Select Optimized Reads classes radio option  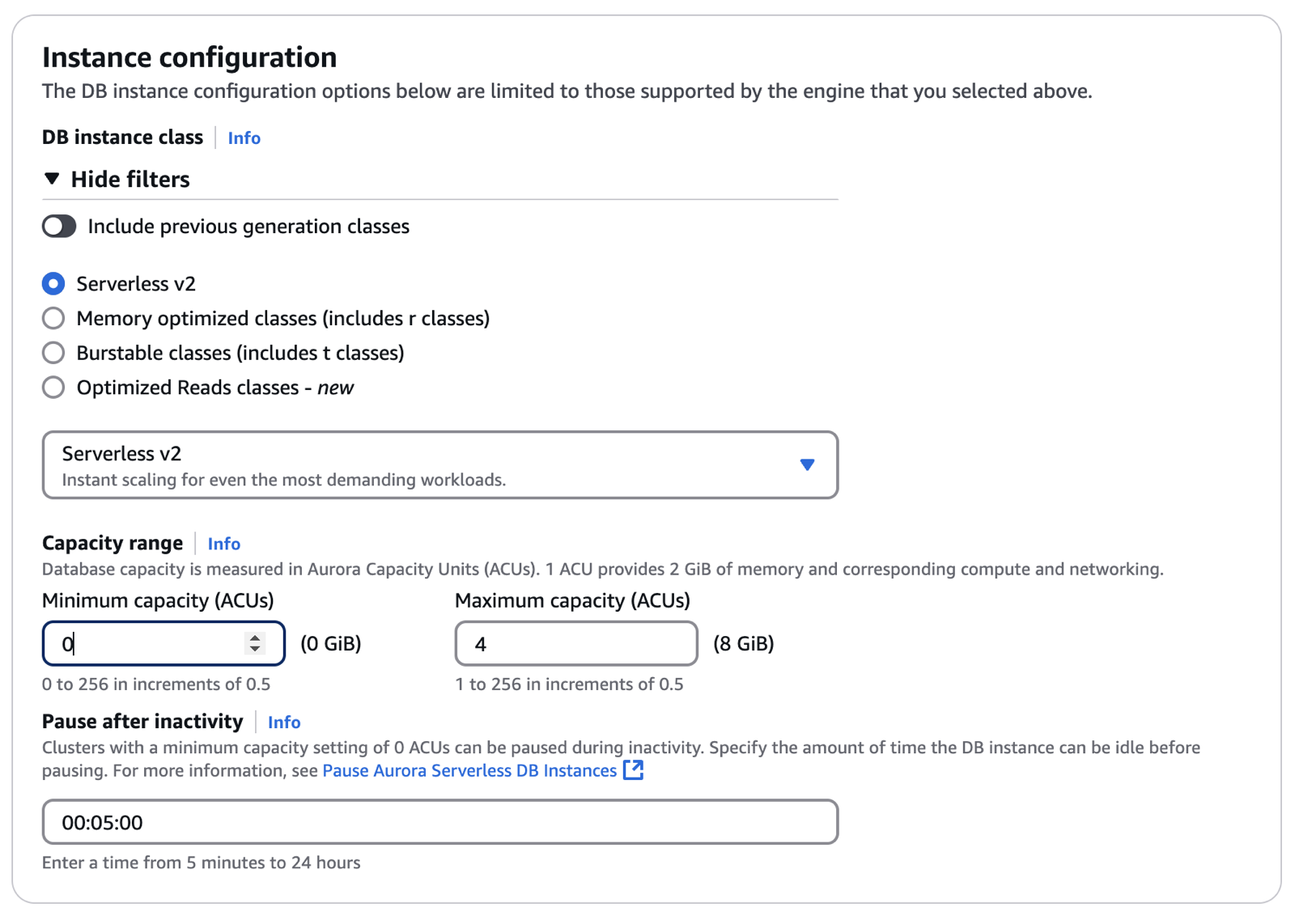pyautogui.click(x=53, y=388)
